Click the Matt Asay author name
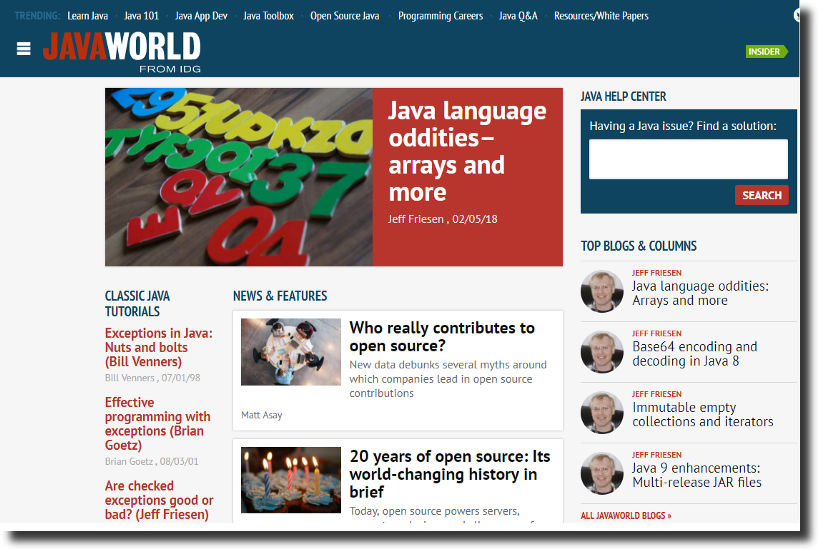 pos(261,415)
